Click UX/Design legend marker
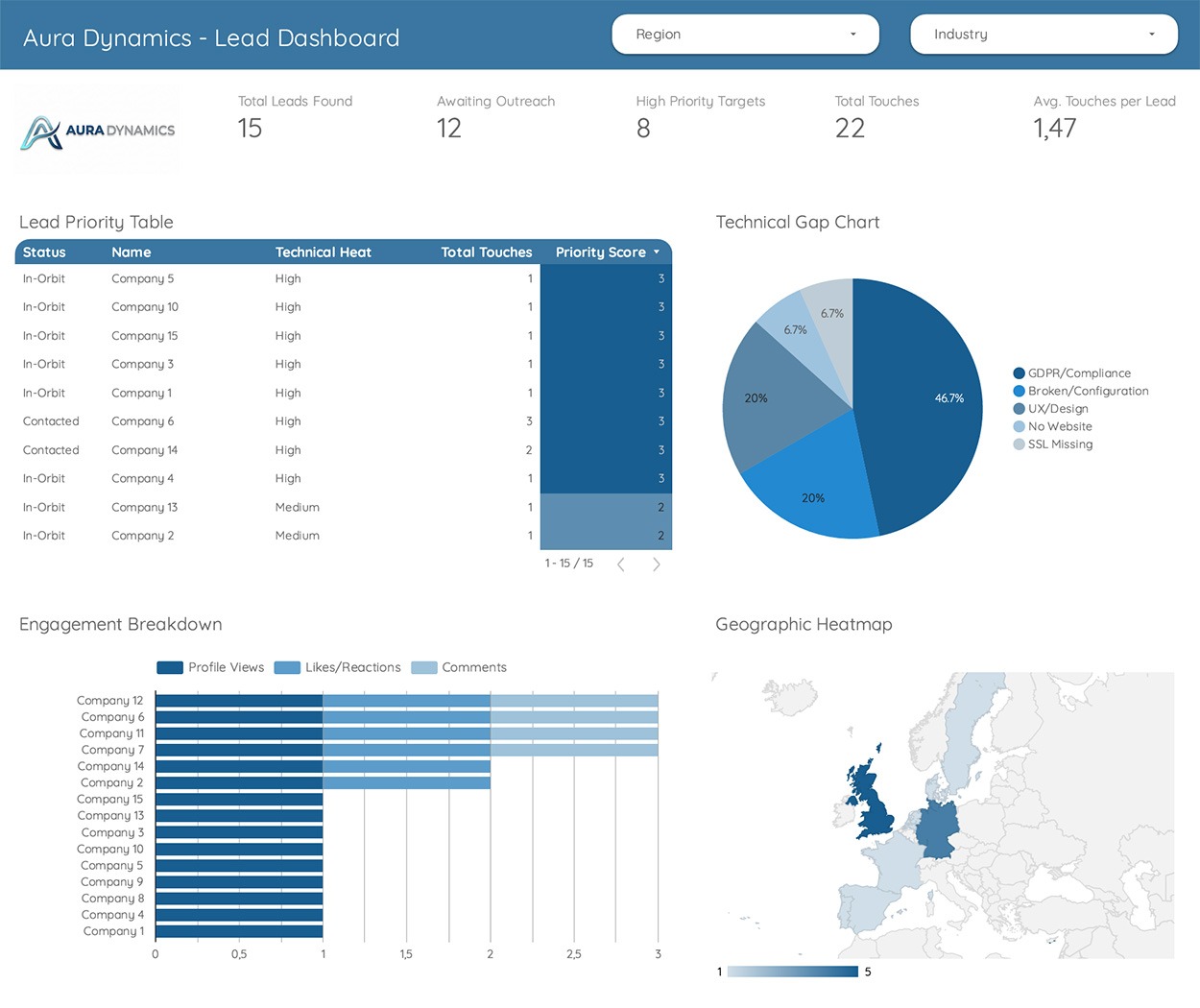This screenshot has width=1200, height=1008. tap(1019, 409)
